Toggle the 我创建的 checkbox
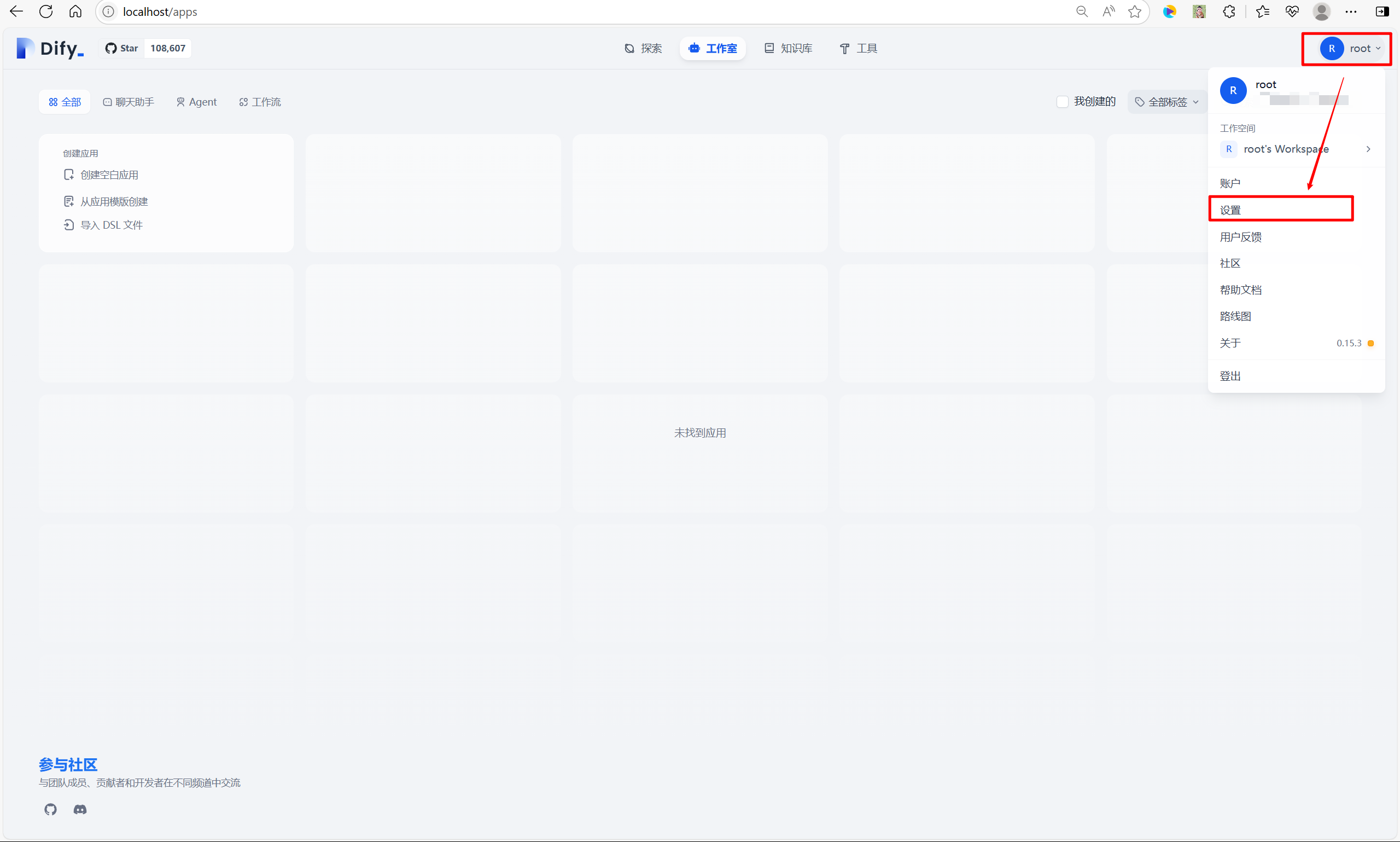The image size is (1400, 842). (x=1062, y=102)
